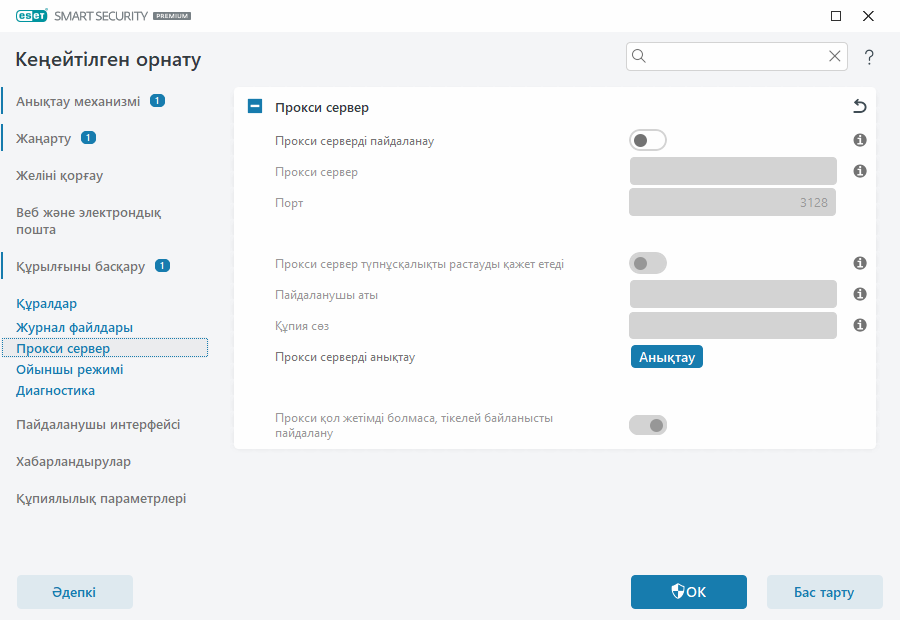Image resolution: width=900 pixels, height=620 pixels.
Task: Restore defaults with the Әдепкі button
Action: pyautogui.click(x=74, y=592)
